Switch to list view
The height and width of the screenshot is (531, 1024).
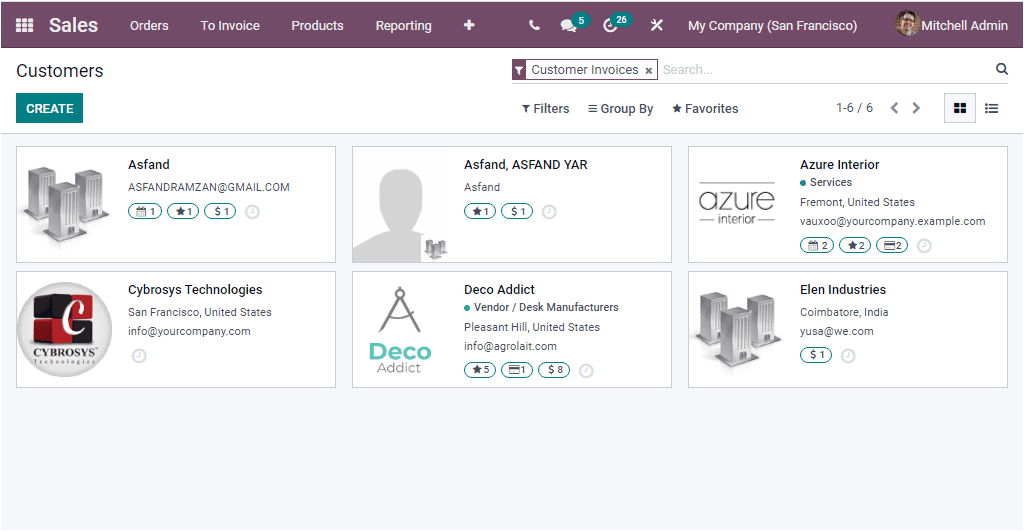click(991, 108)
